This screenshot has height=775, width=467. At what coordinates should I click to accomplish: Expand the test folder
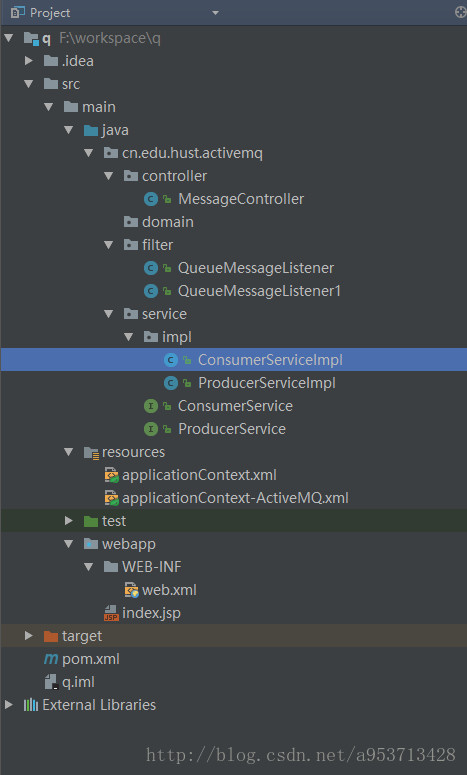pos(69,521)
